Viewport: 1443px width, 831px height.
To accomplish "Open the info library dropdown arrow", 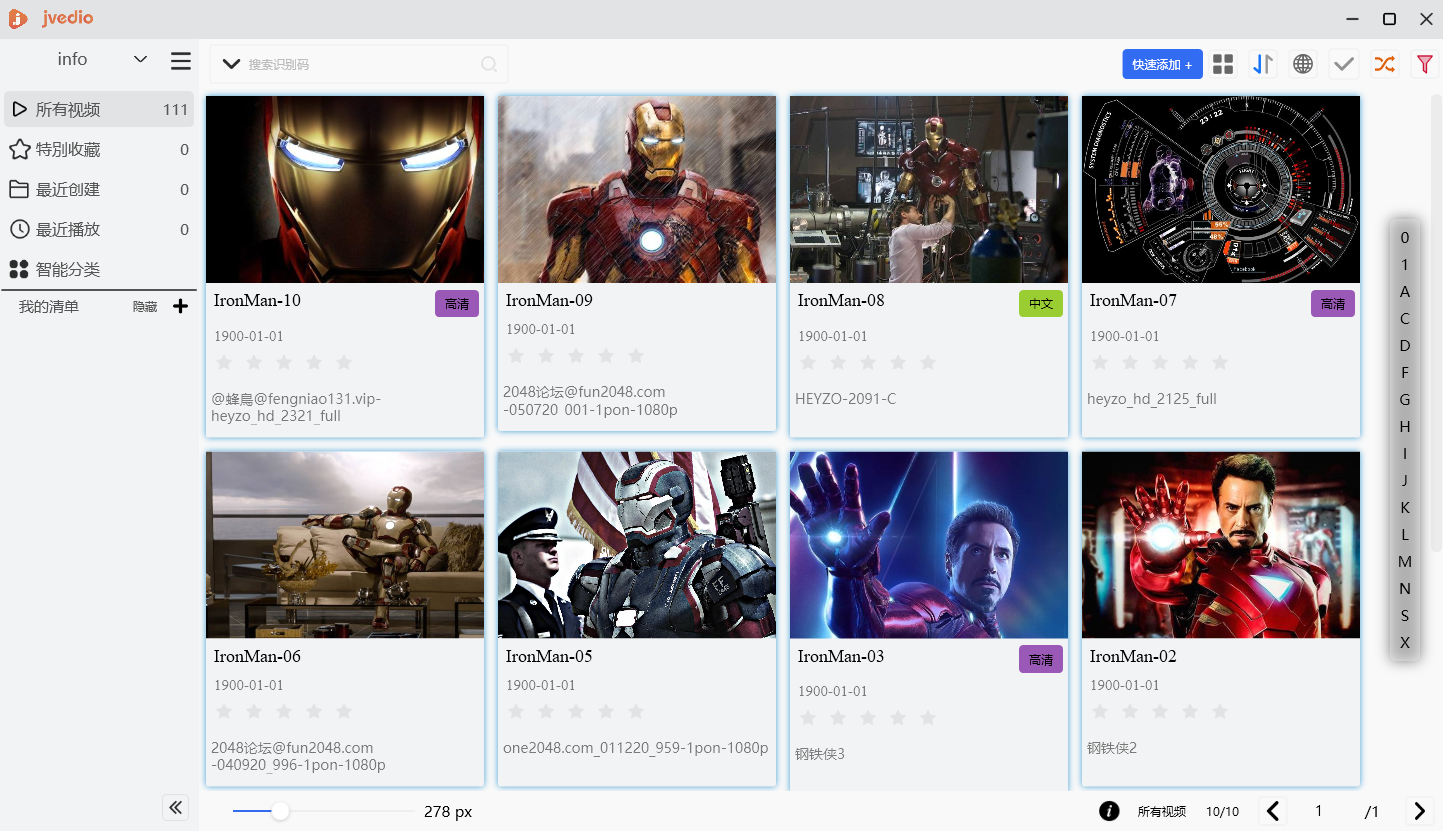I will pyautogui.click(x=140, y=60).
